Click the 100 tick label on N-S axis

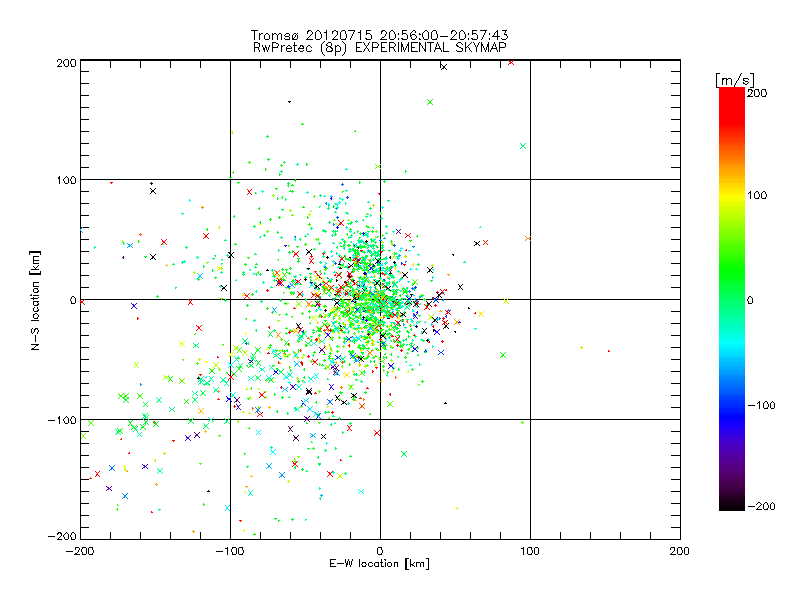(x=66, y=180)
